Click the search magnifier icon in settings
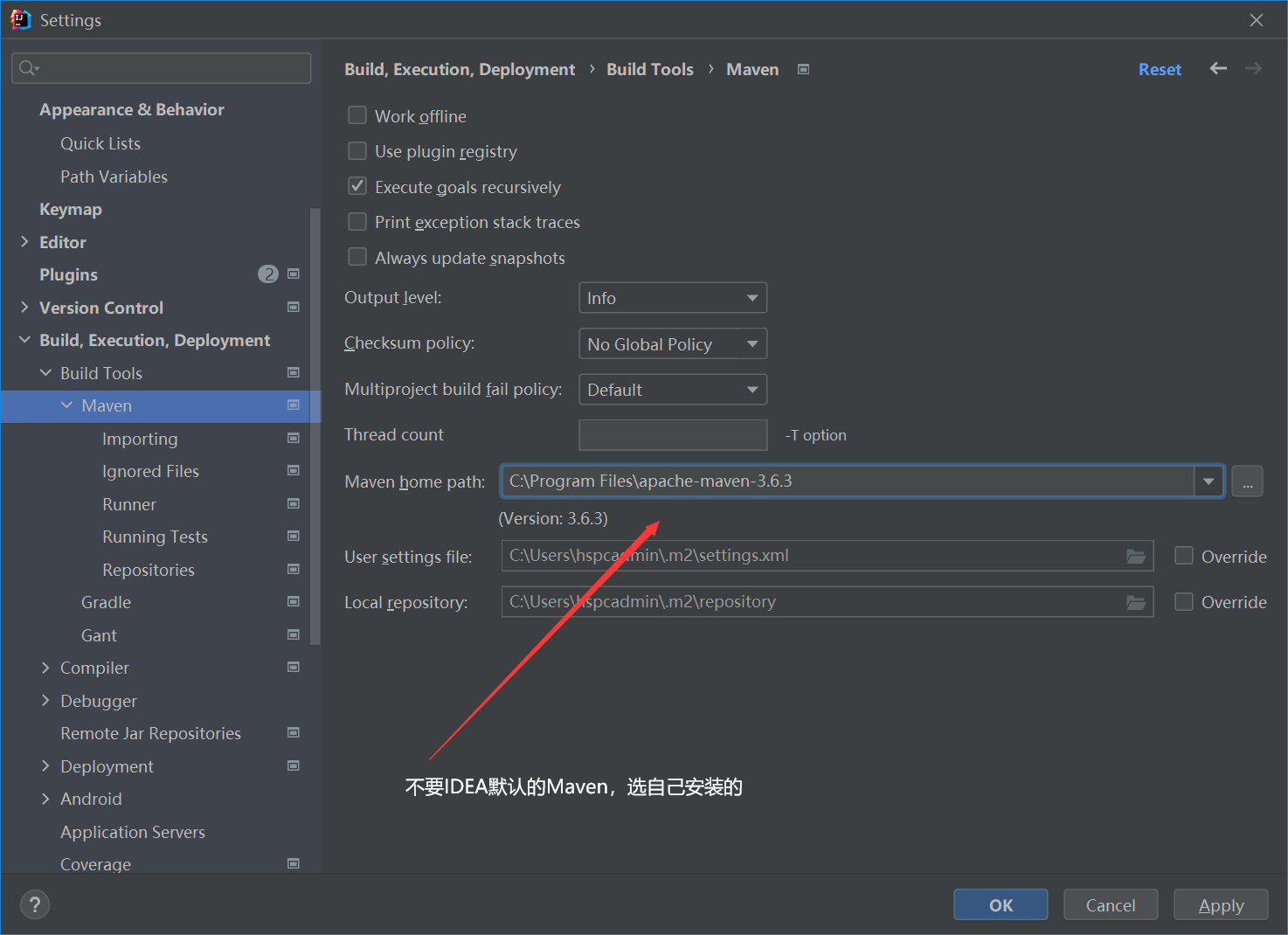 (29, 68)
